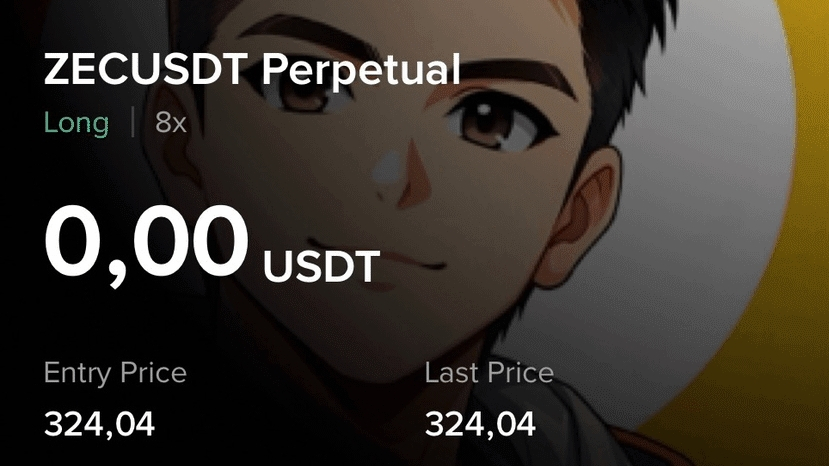
Task: Select the USDT unit label
Action: point(321,267)
